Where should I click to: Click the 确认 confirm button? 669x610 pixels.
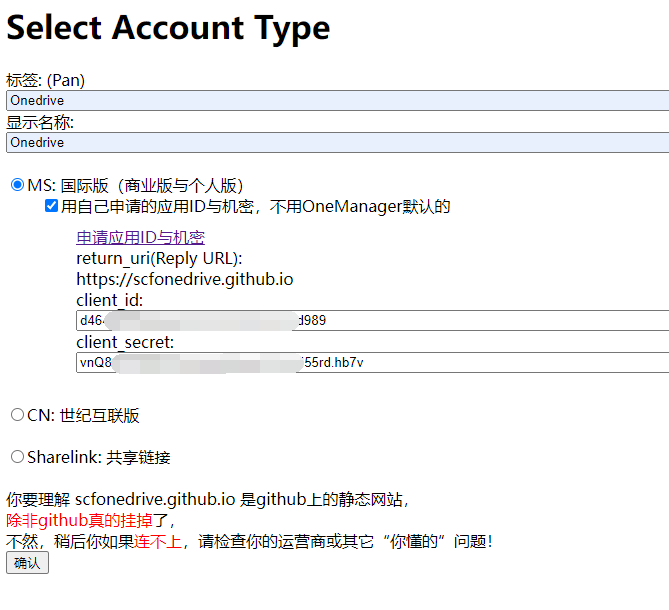(x=27, y=563)
